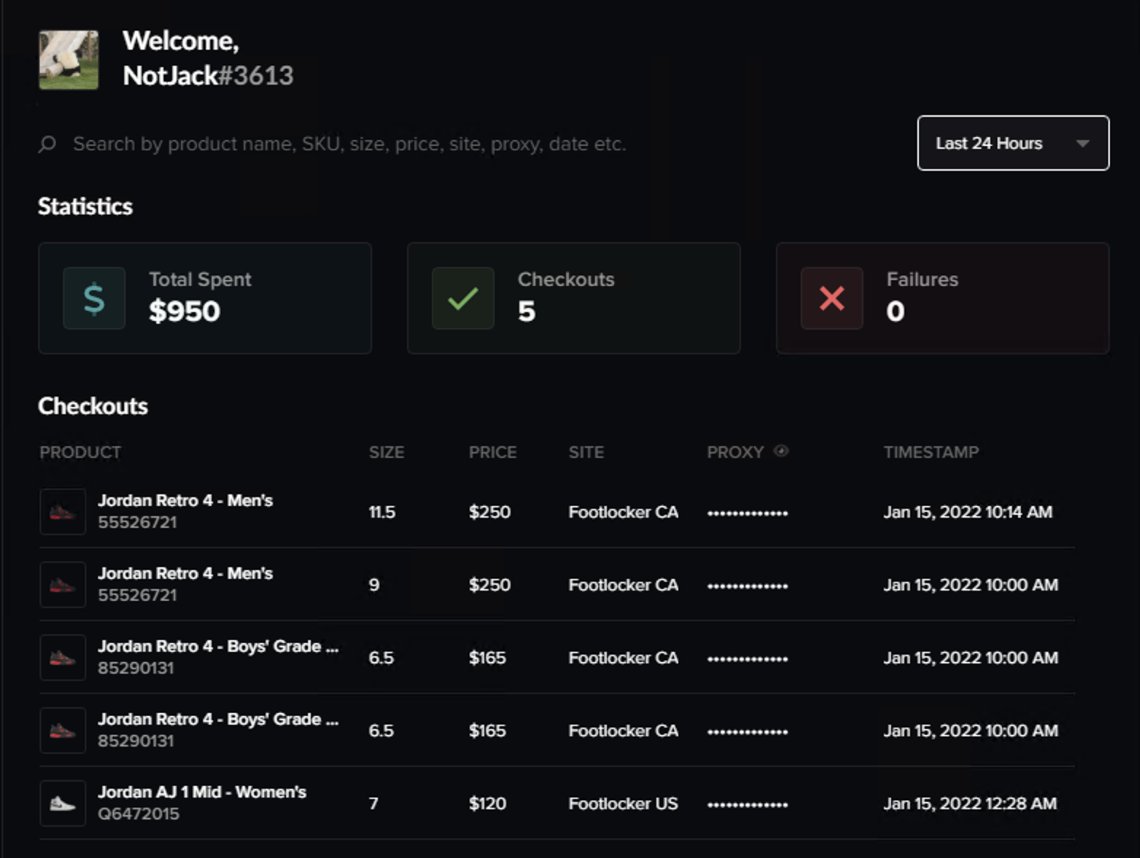1140x858 pixels.
Task: Click timestamp Jan 15, 2022 12:28 AM
Action: click(970, 803)
